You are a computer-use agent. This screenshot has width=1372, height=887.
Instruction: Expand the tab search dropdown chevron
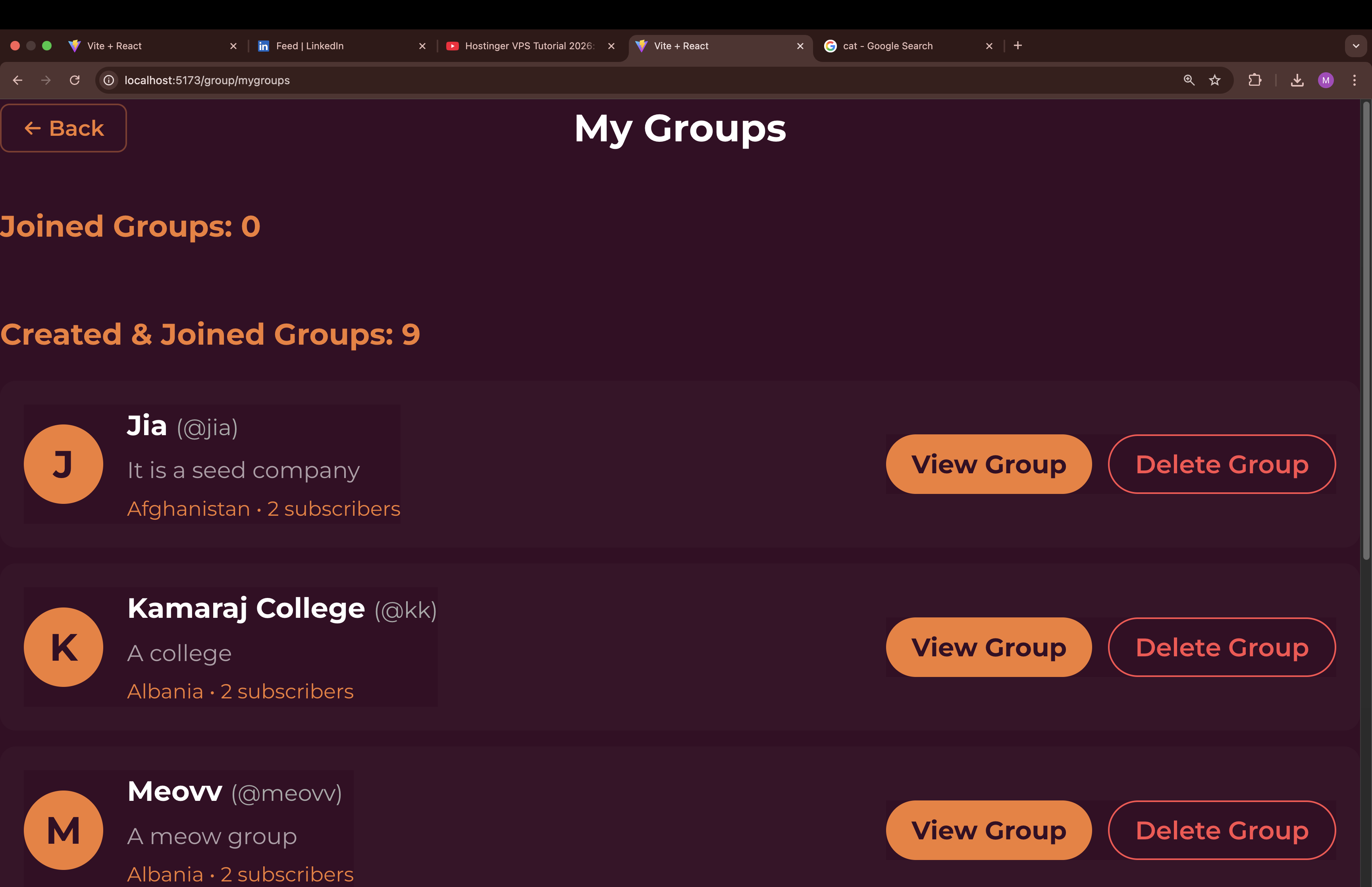pyautogui.click(x=1356, y=46)
